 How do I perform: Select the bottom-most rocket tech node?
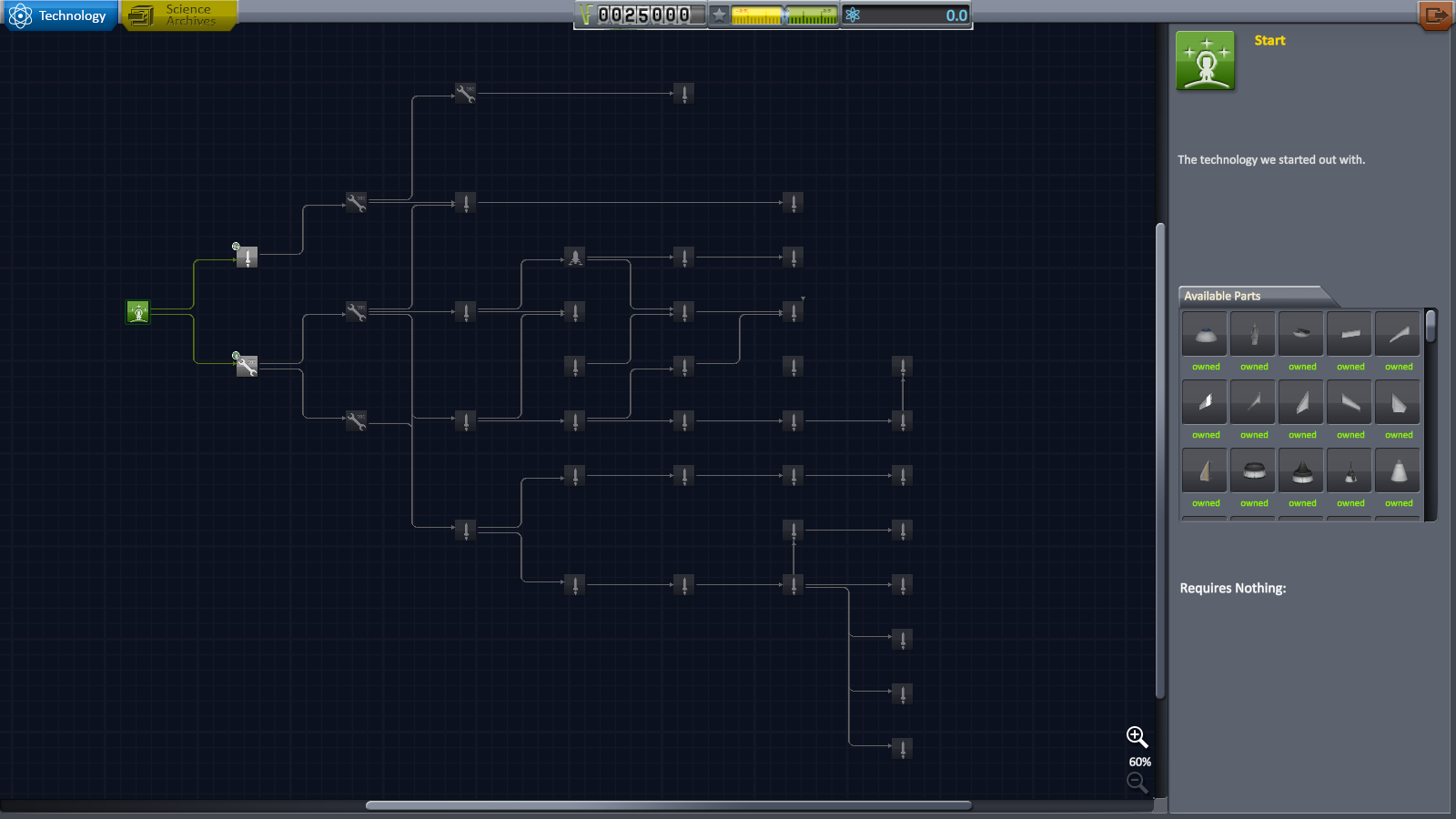tap(903, 749)
